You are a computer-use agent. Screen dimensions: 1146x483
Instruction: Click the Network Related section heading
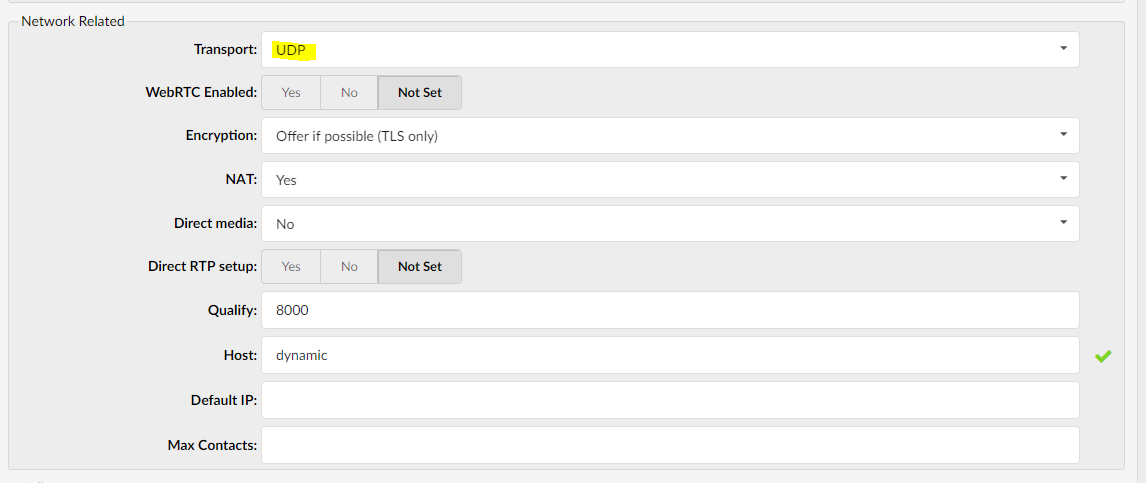point(72,21)
